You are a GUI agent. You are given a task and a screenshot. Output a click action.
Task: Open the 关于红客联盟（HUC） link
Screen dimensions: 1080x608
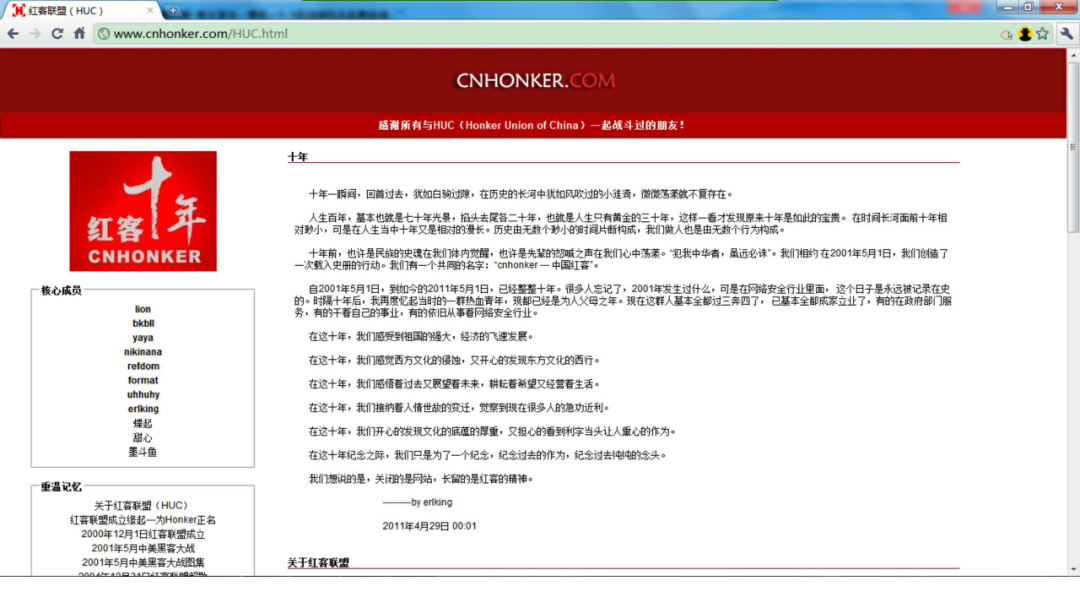(142, 506)
